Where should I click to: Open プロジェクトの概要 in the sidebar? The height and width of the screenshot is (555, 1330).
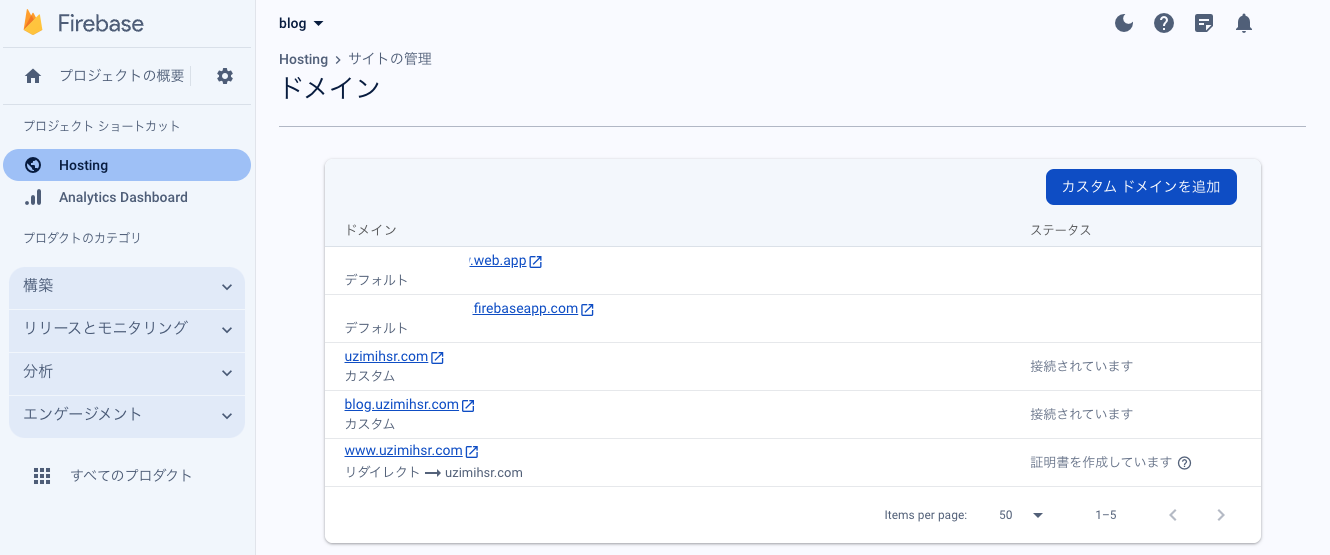coord(121,76)
